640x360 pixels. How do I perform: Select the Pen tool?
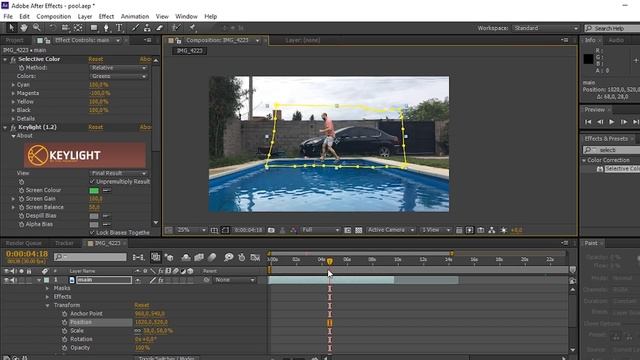(106, 28)
